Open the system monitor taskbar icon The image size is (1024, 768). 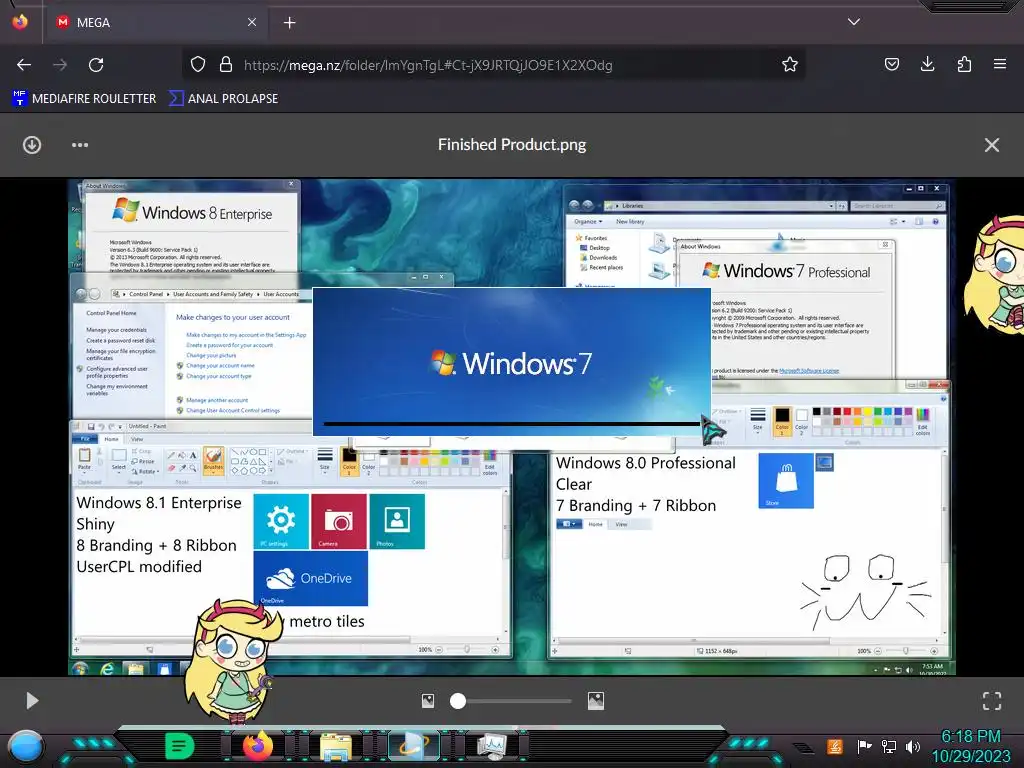tap(491, 746)
